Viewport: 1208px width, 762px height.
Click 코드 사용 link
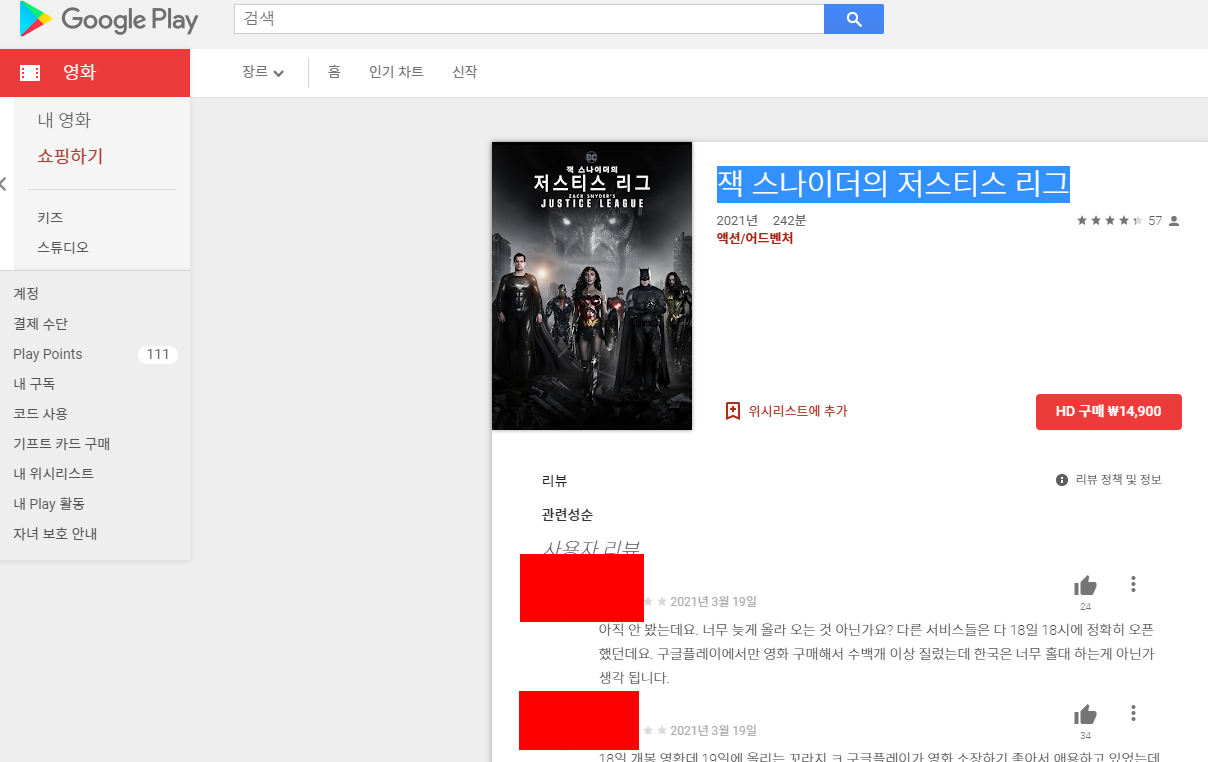tap(40, 414)
